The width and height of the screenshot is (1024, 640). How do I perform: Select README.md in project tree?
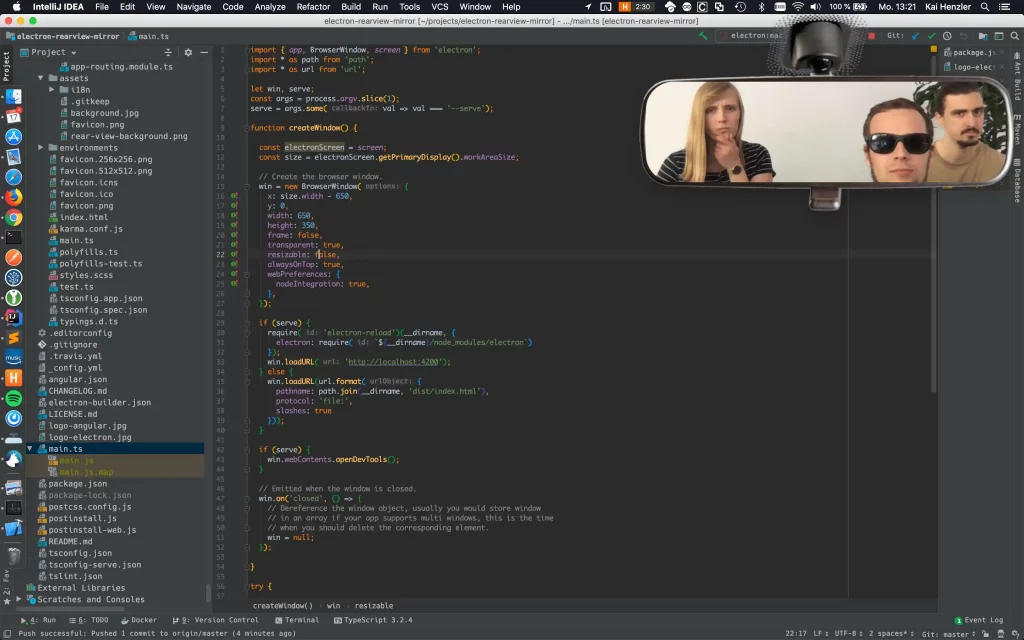[x=70, y=542]
